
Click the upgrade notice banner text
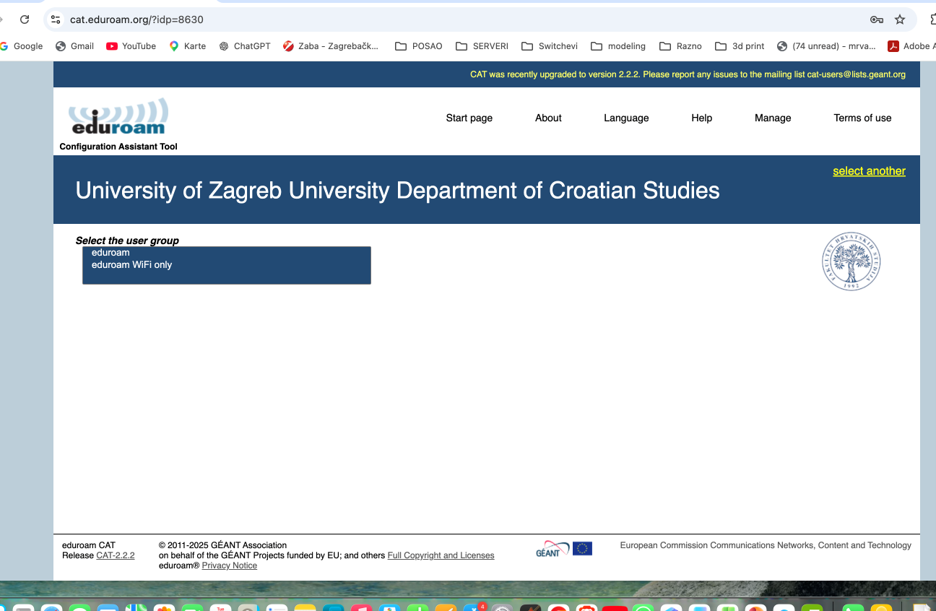tap(688, 75)
